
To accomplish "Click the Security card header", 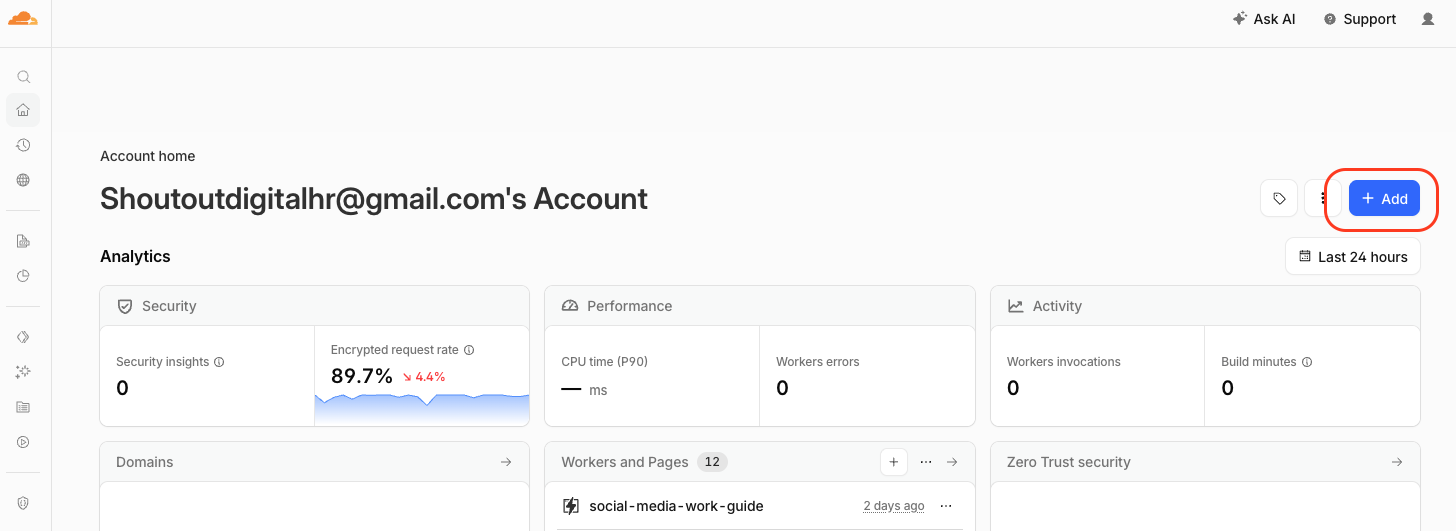I will (x=315, y=306).
